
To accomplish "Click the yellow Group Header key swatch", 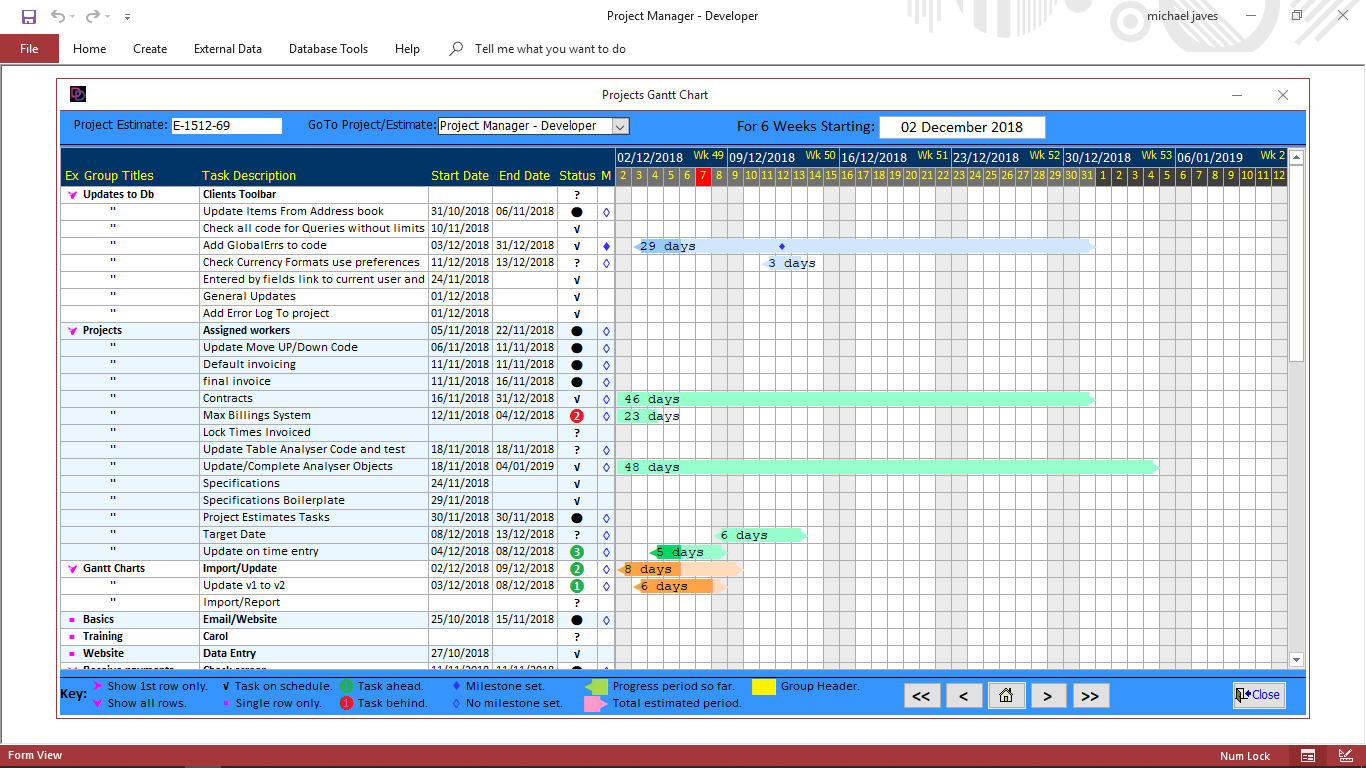I will pyautogui.click(x=764, y=687).
